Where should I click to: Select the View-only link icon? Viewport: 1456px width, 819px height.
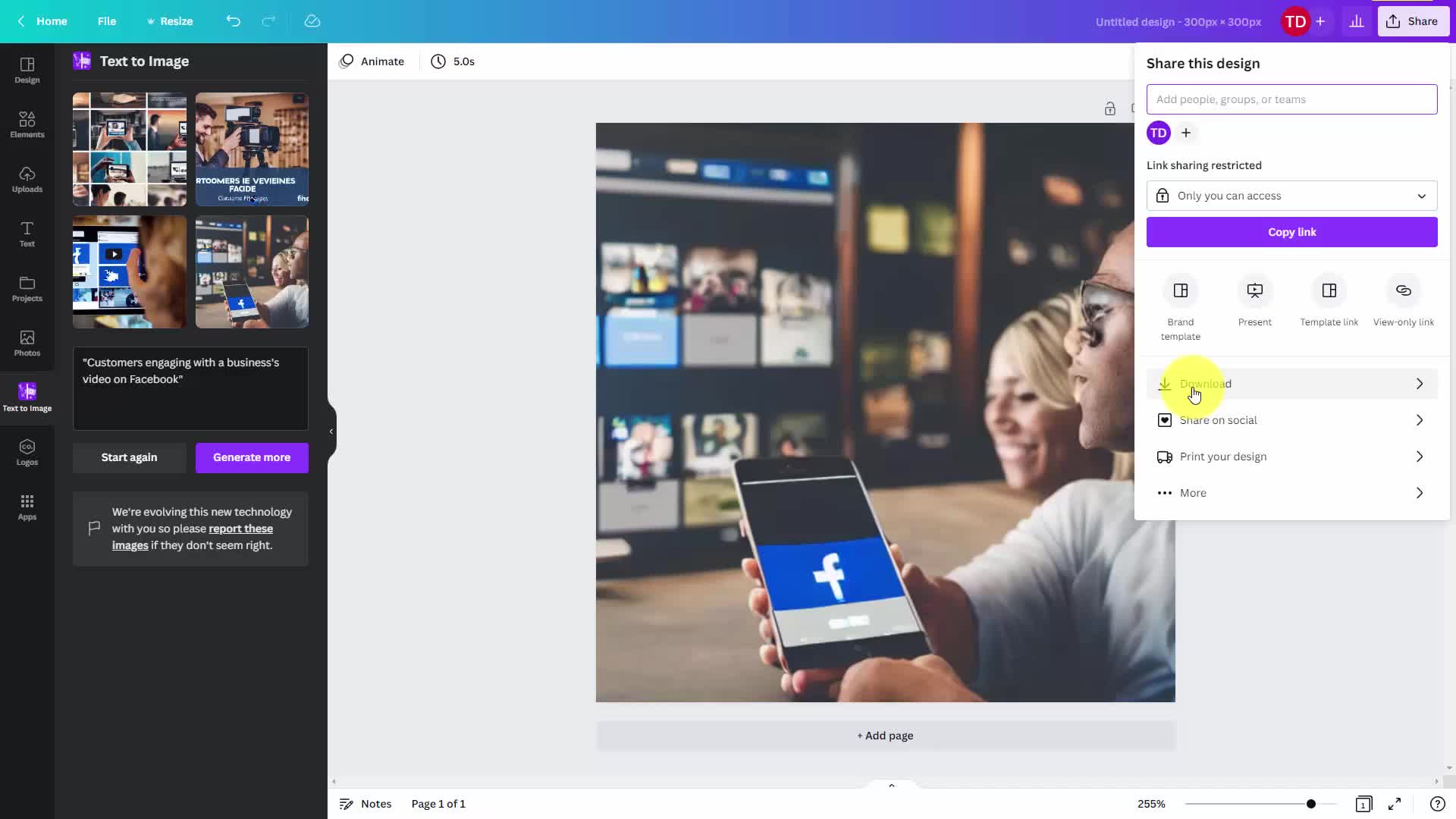coord(1403,291)
